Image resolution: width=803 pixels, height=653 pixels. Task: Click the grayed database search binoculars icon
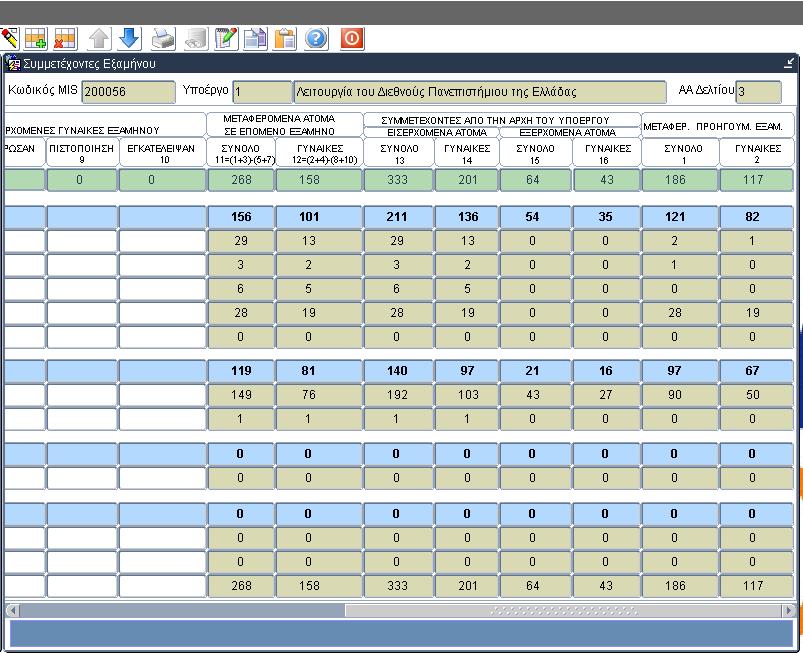coord(196,38)
